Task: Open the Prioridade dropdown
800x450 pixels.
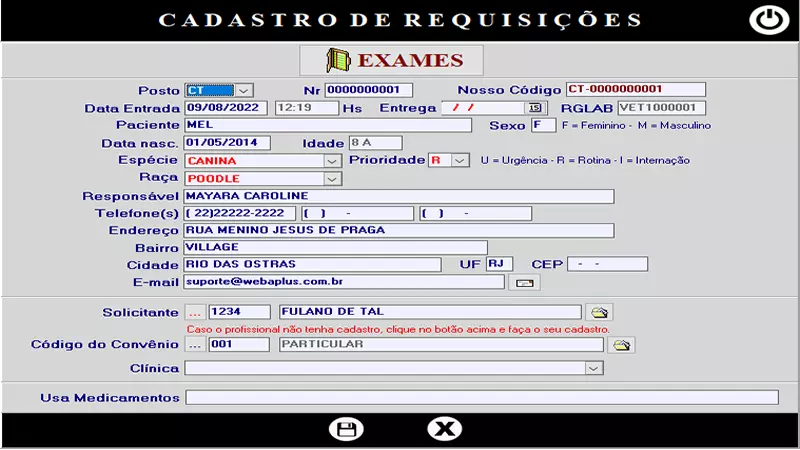Action: [x=460, y=160]
